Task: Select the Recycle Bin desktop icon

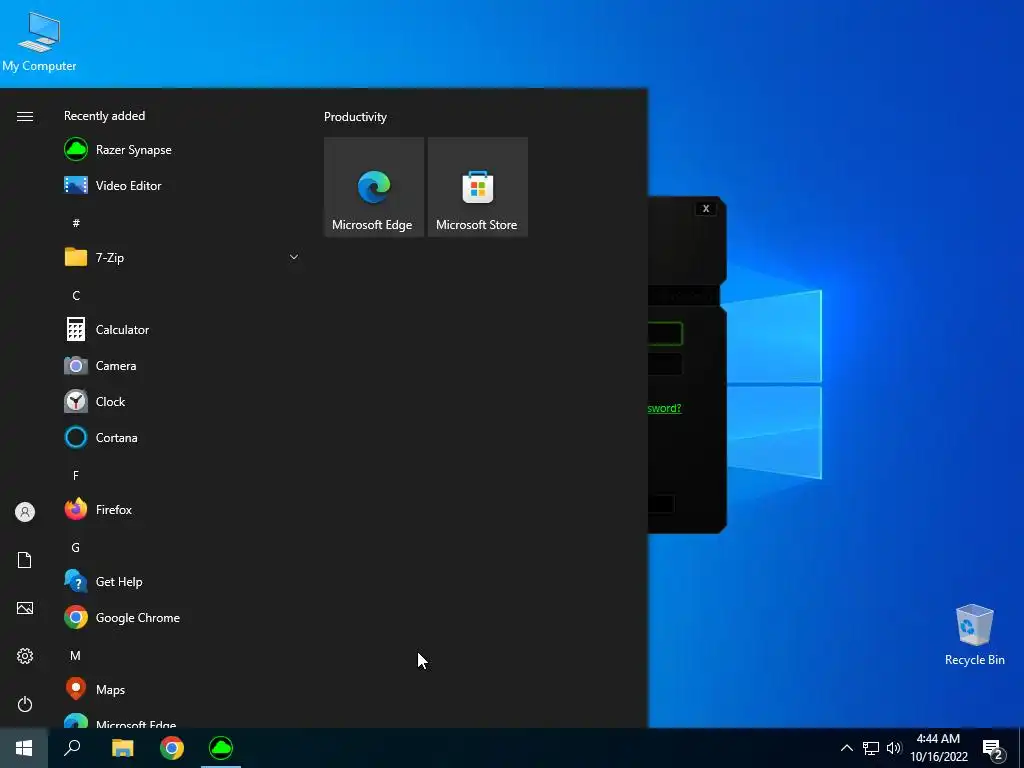Action: click(x=974, y=635)
